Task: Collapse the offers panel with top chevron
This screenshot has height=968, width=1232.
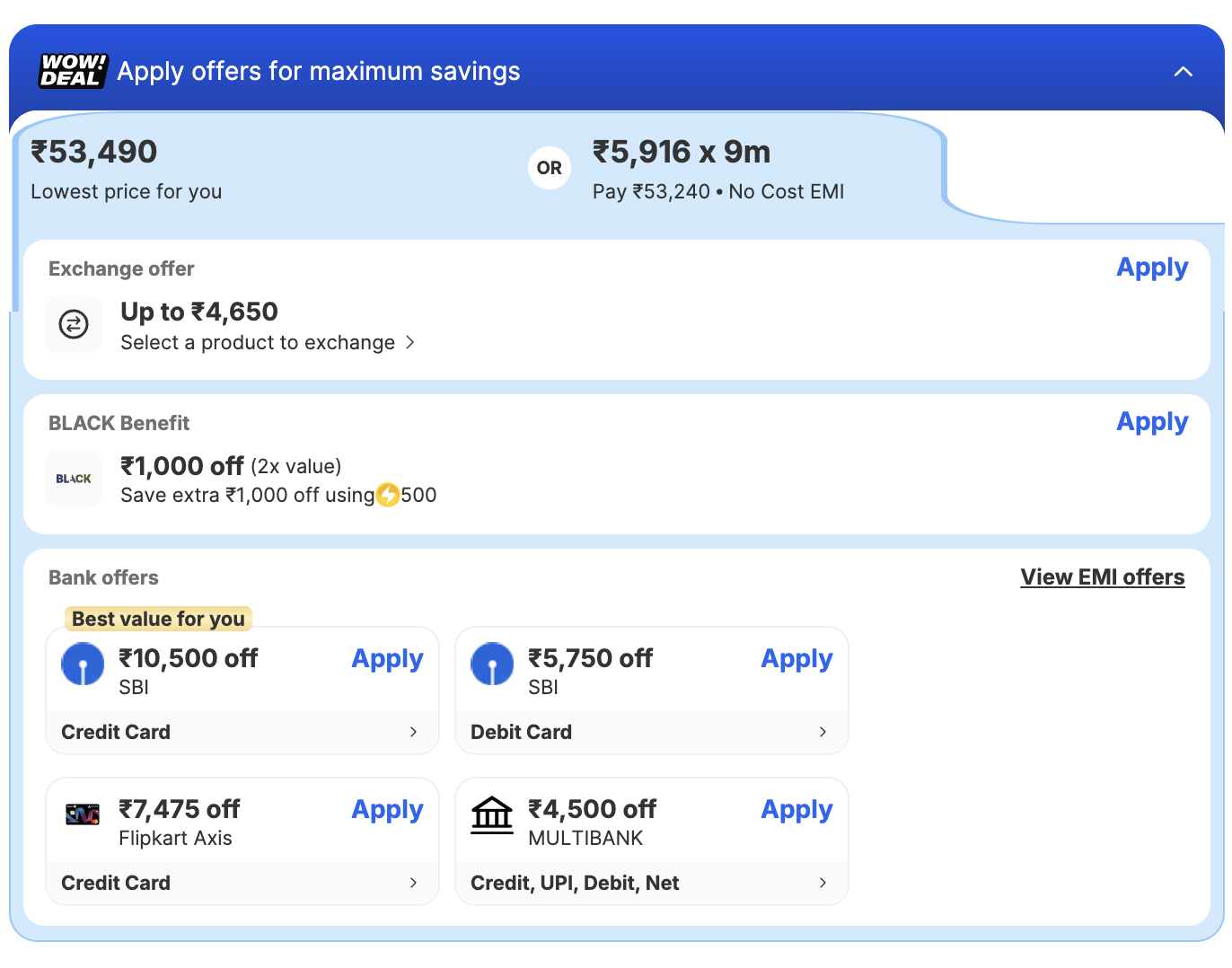Action: [1183, 72]
